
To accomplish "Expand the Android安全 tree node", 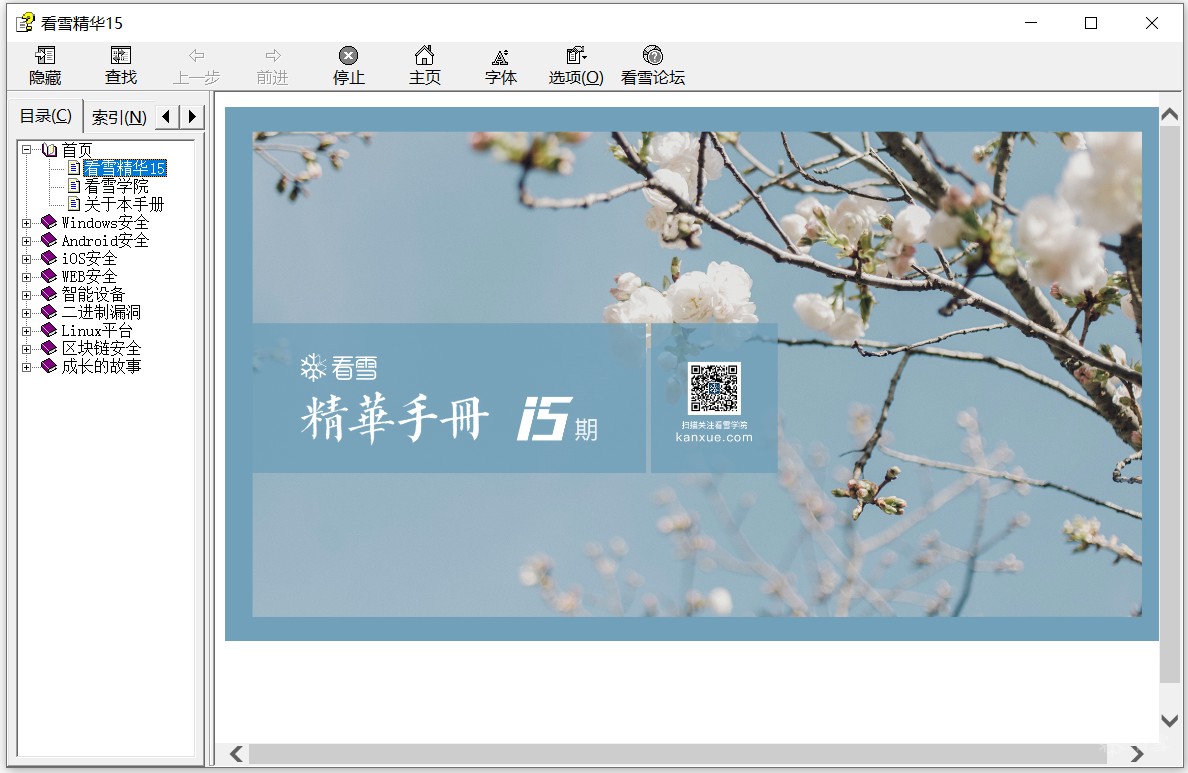I will 27,241.
